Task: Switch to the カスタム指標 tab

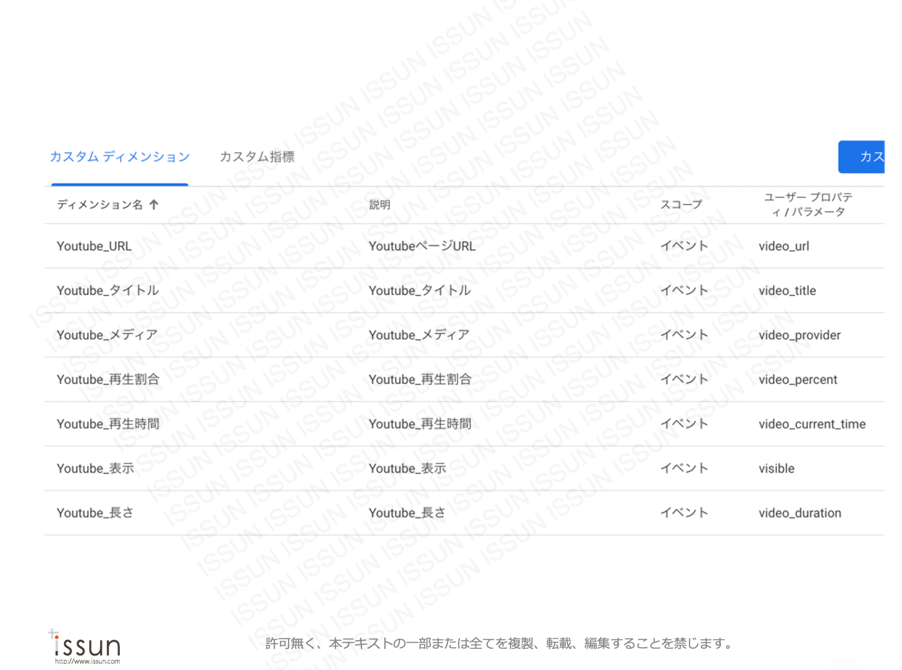Action: [257, 157]
